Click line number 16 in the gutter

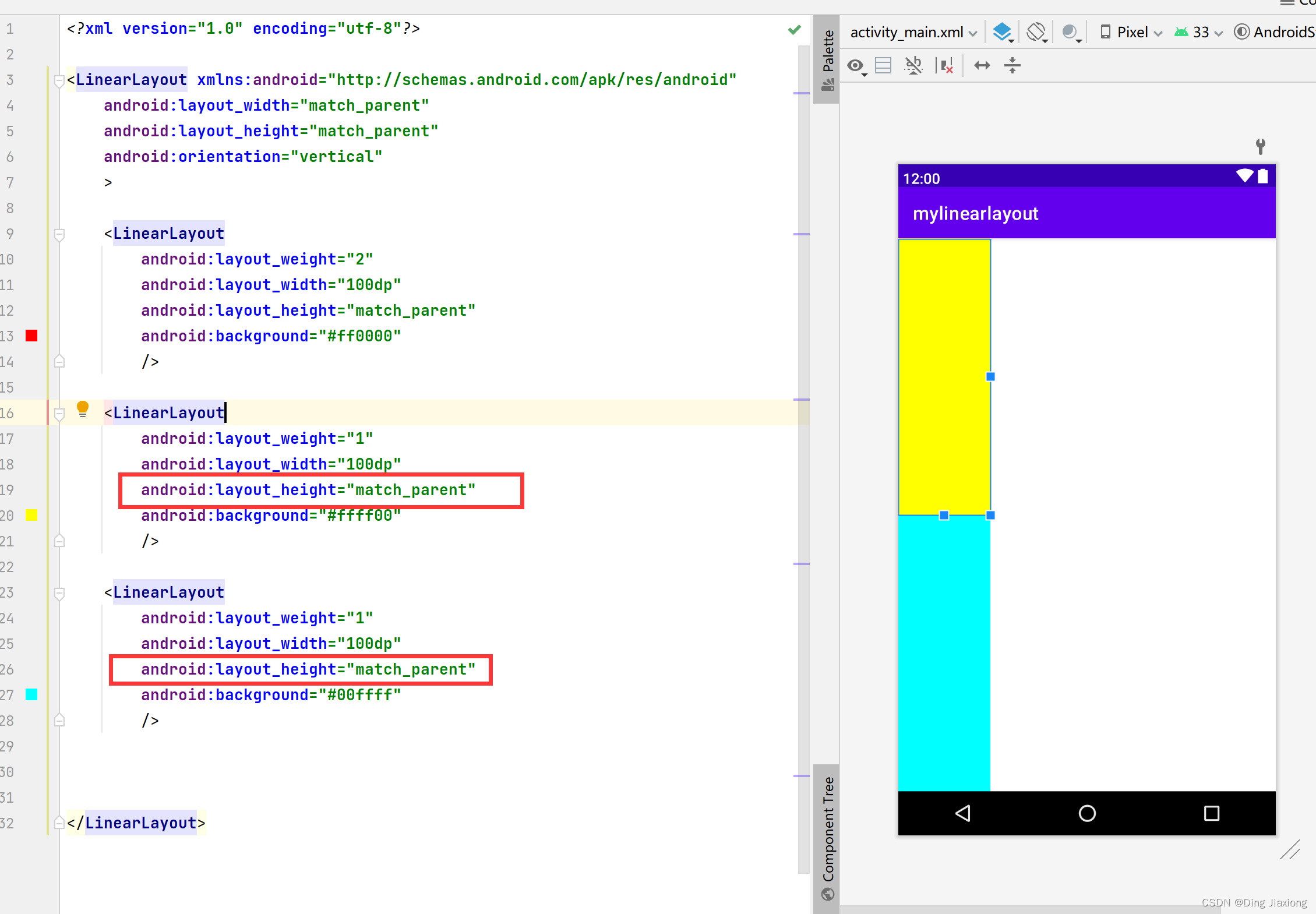7,413
